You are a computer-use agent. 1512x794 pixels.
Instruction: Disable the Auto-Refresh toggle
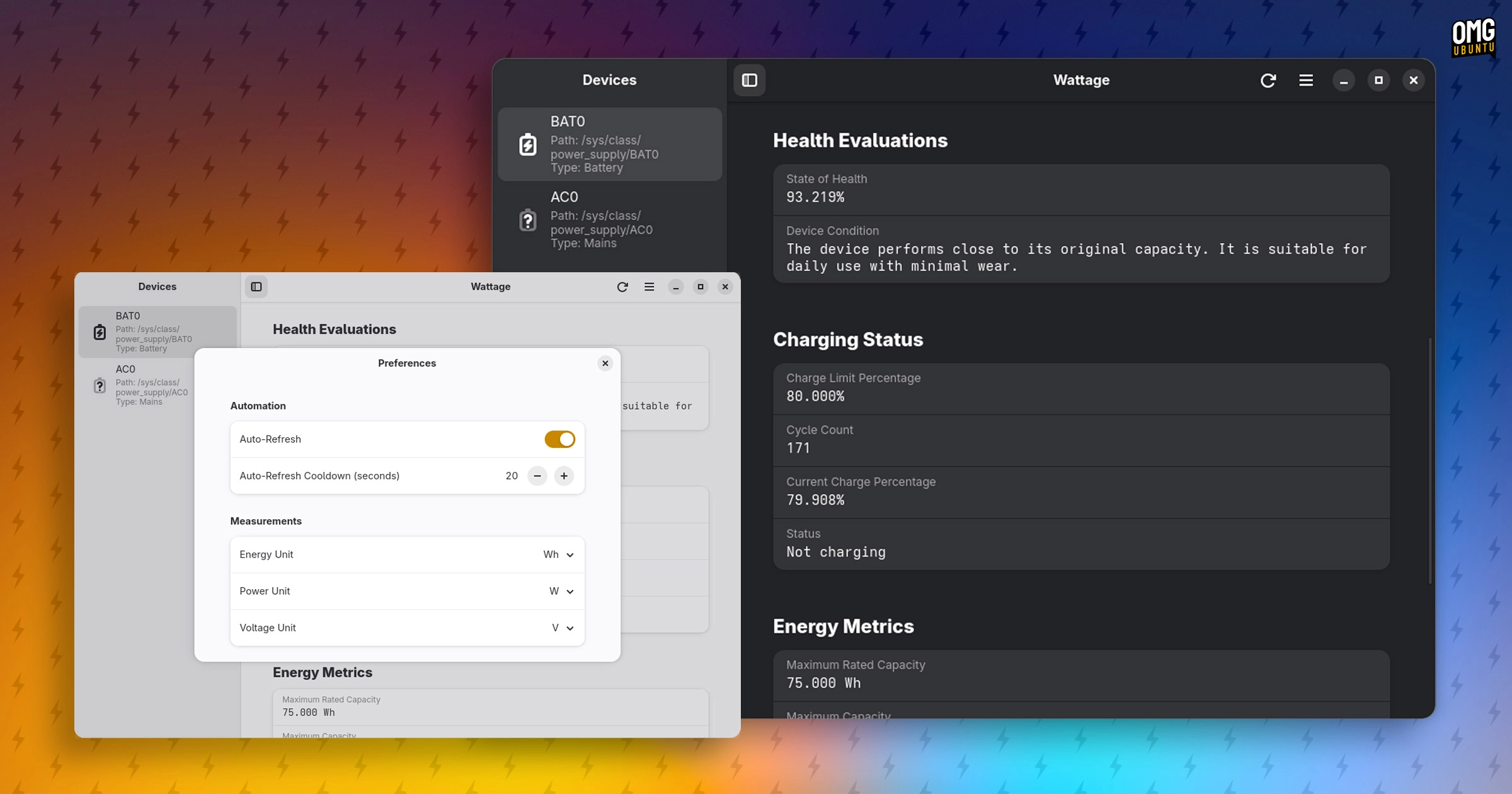pos(560,439)
